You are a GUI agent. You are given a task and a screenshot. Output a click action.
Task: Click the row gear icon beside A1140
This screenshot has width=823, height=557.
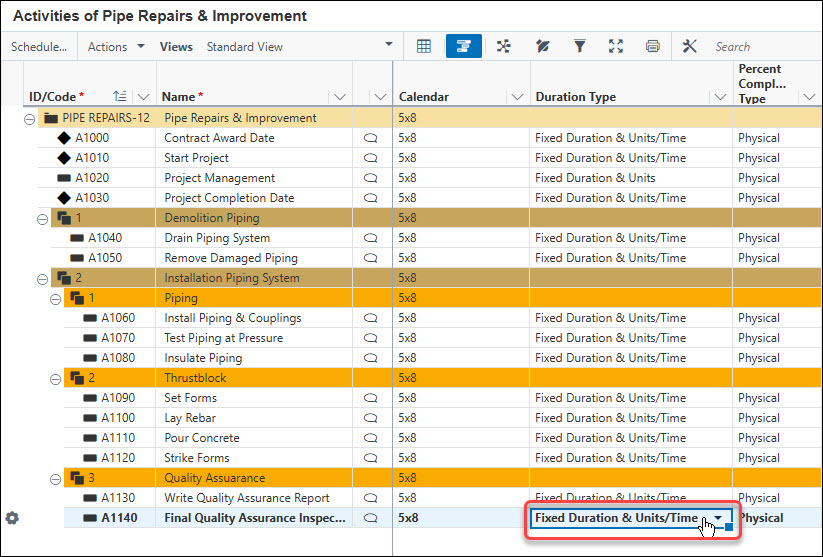tap(12, 518)
